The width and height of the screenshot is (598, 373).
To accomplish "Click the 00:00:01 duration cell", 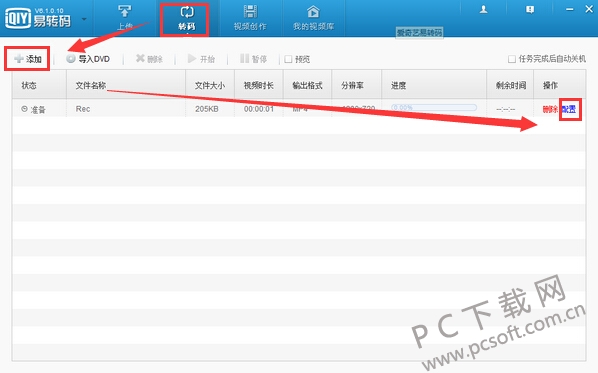I will (x=259, y=109).
